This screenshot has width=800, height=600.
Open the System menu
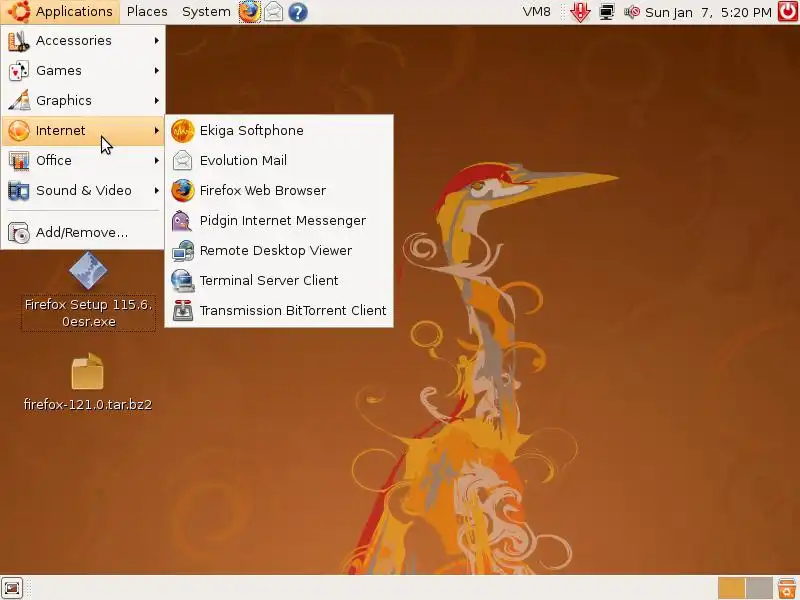click(x=206, y=12)
